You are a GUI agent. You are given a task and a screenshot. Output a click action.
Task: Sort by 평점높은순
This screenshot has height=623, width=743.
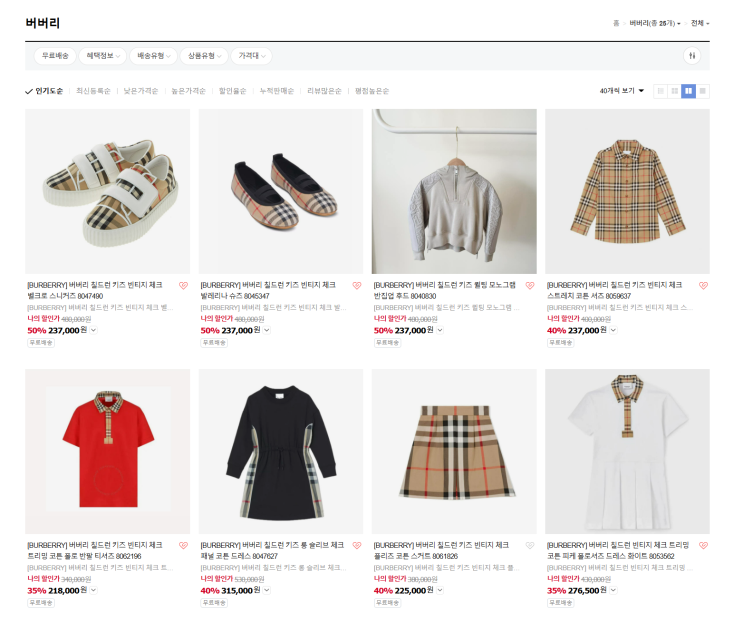tap(372, 91)
